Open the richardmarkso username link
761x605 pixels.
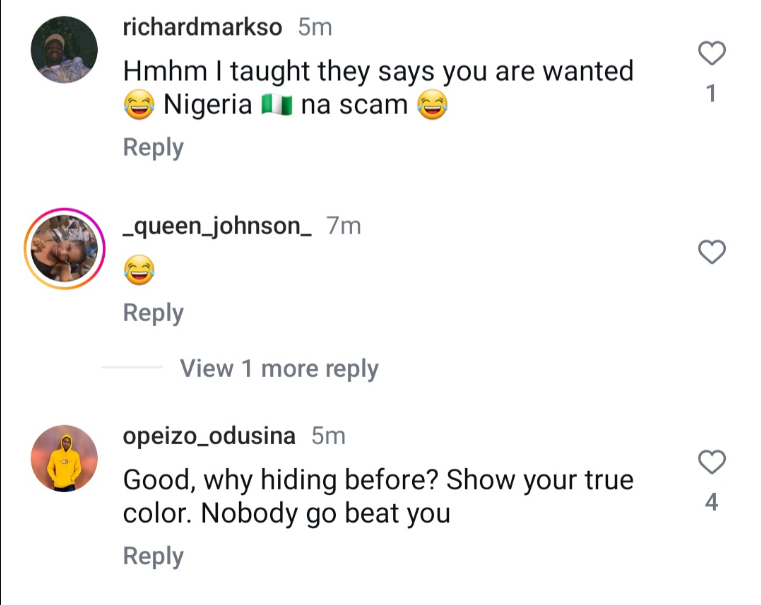coord(202,28)
